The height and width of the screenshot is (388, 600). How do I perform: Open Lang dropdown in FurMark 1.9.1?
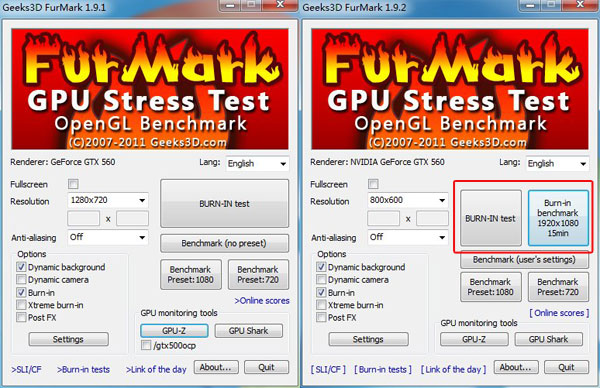click(257, 164)
